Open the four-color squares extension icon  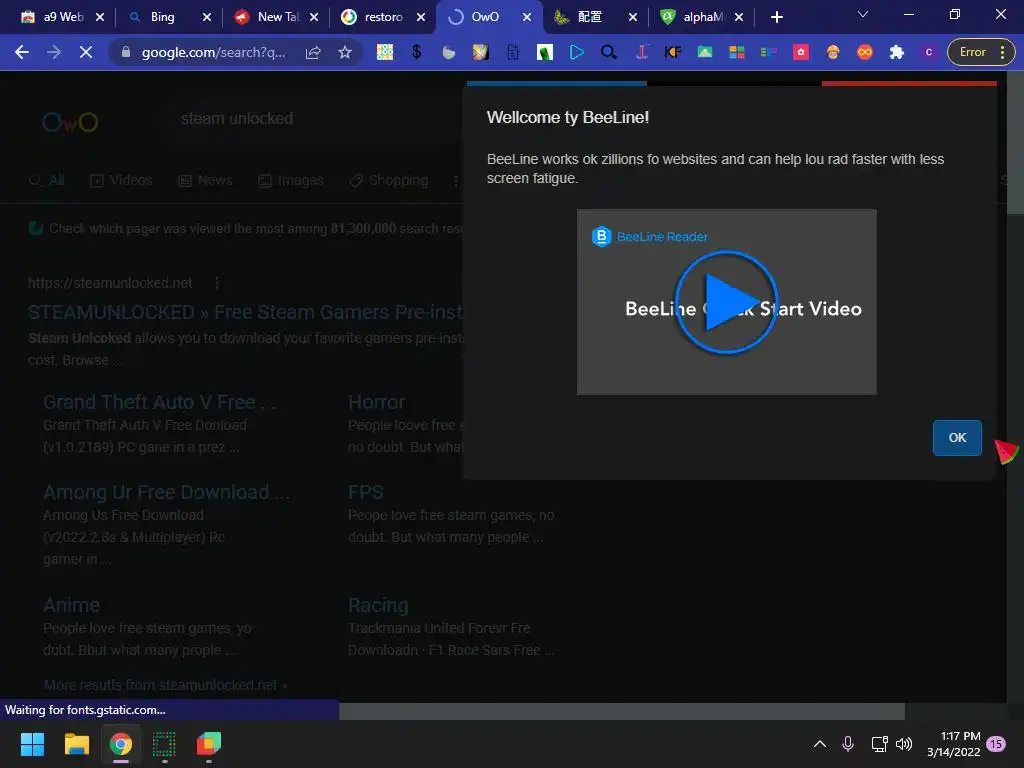[737, 52]
